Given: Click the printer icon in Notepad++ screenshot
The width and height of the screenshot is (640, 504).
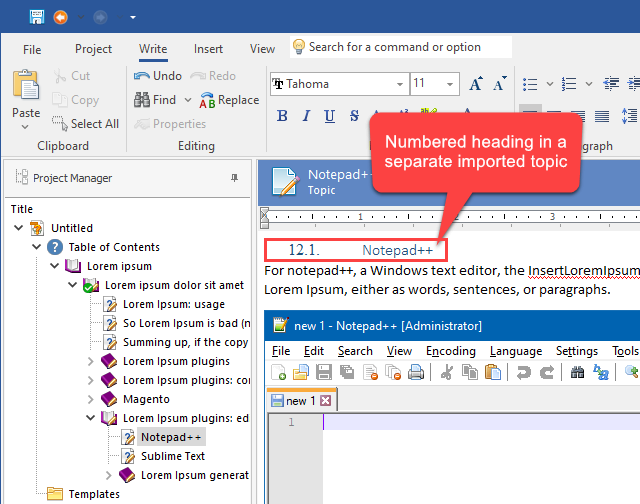Looking at the screenshot, I should pyautogui.click(x=416, y=372).
